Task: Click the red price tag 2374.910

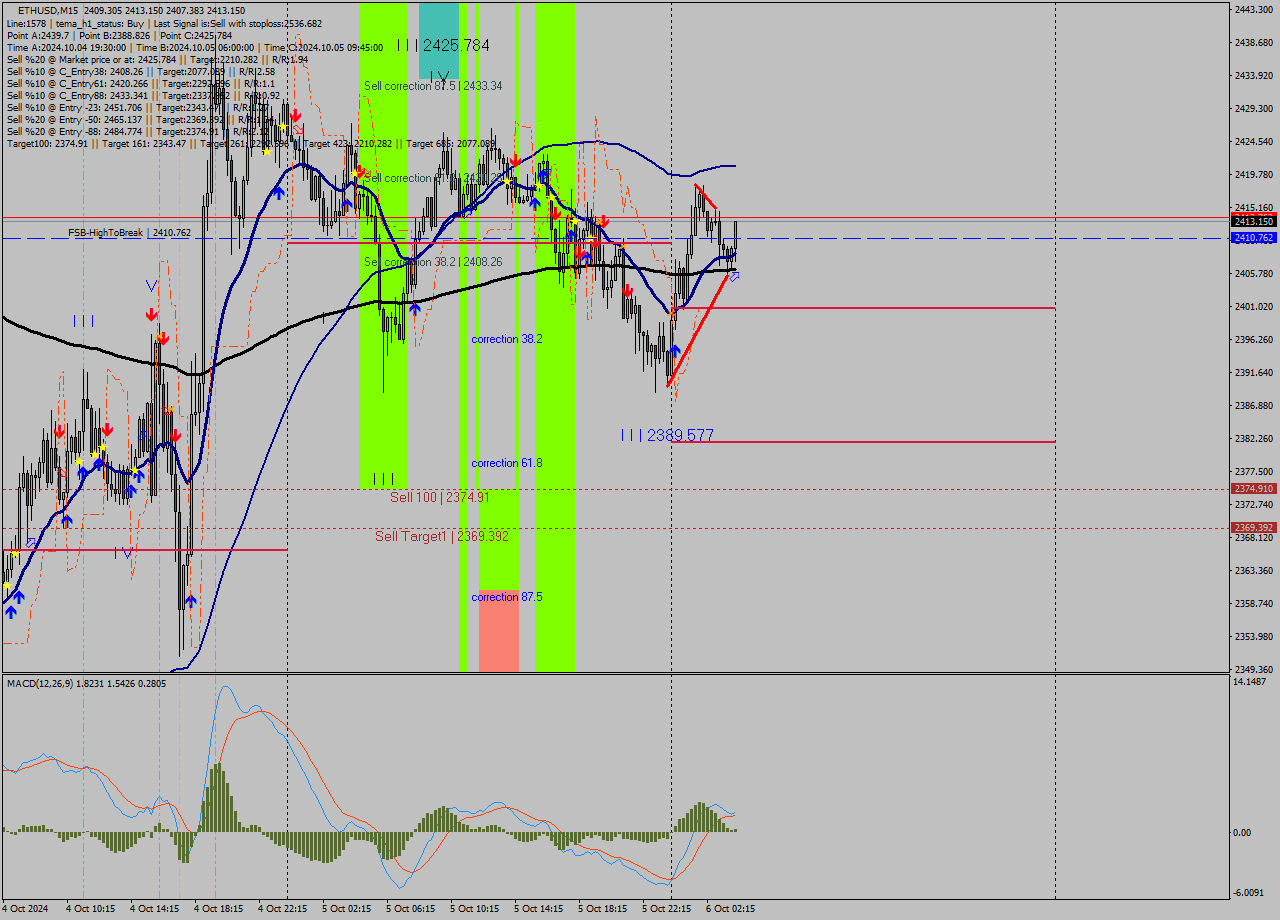Action: click(x=1253, y=488)
